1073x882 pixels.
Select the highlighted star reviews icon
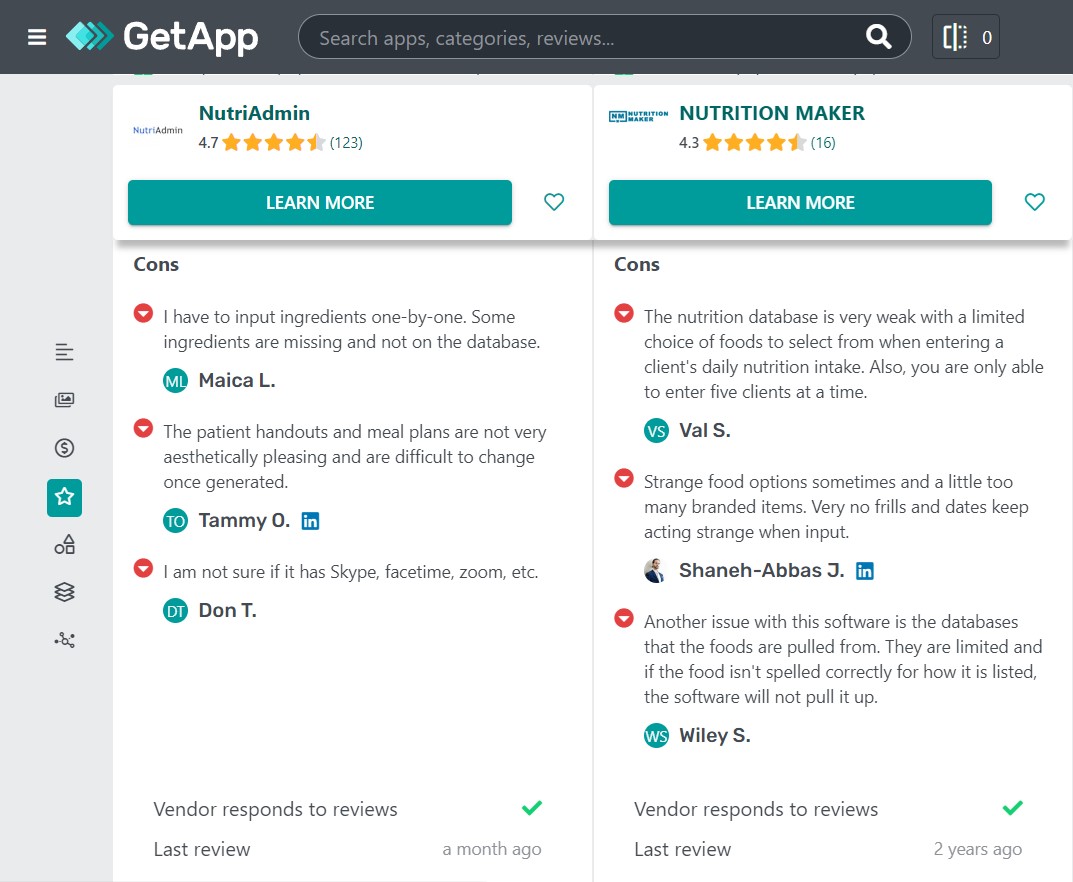click(x=64, y=497)
